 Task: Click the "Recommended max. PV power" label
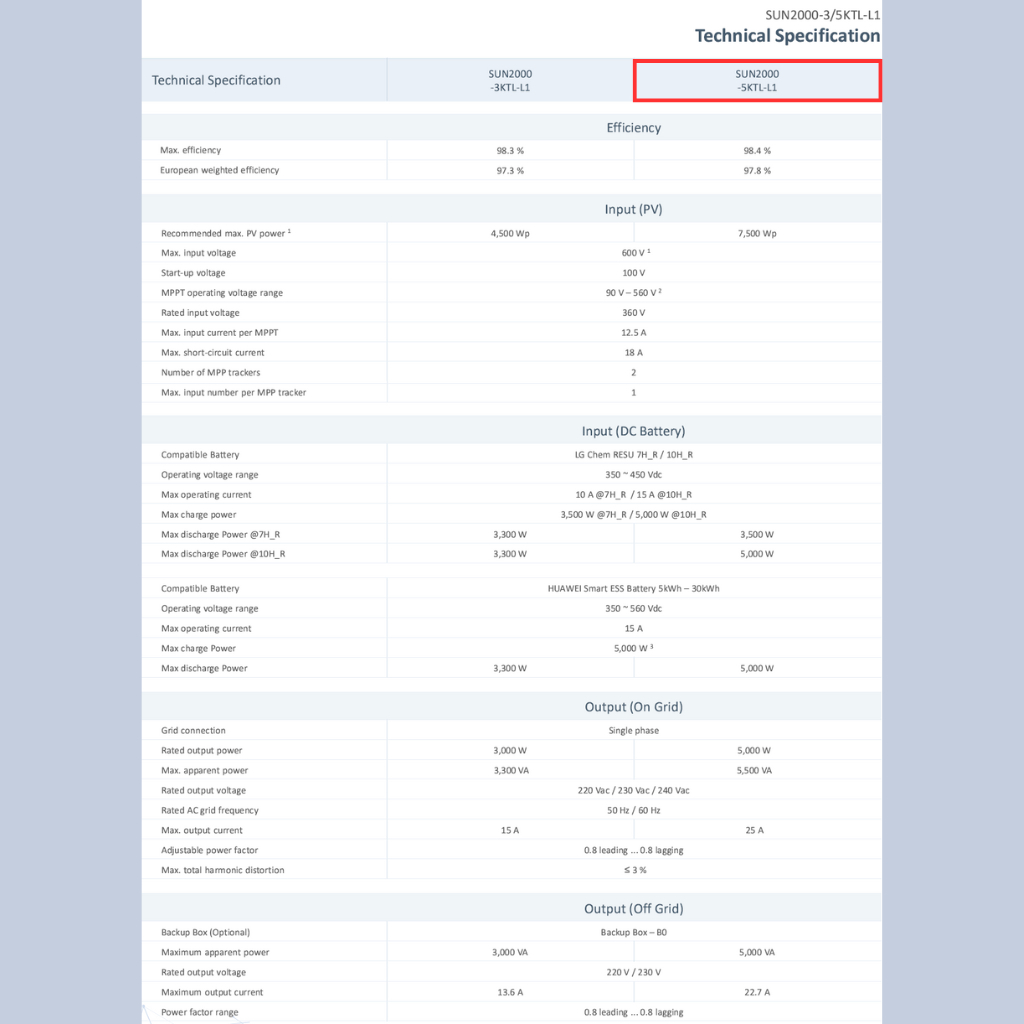point(225,233)
